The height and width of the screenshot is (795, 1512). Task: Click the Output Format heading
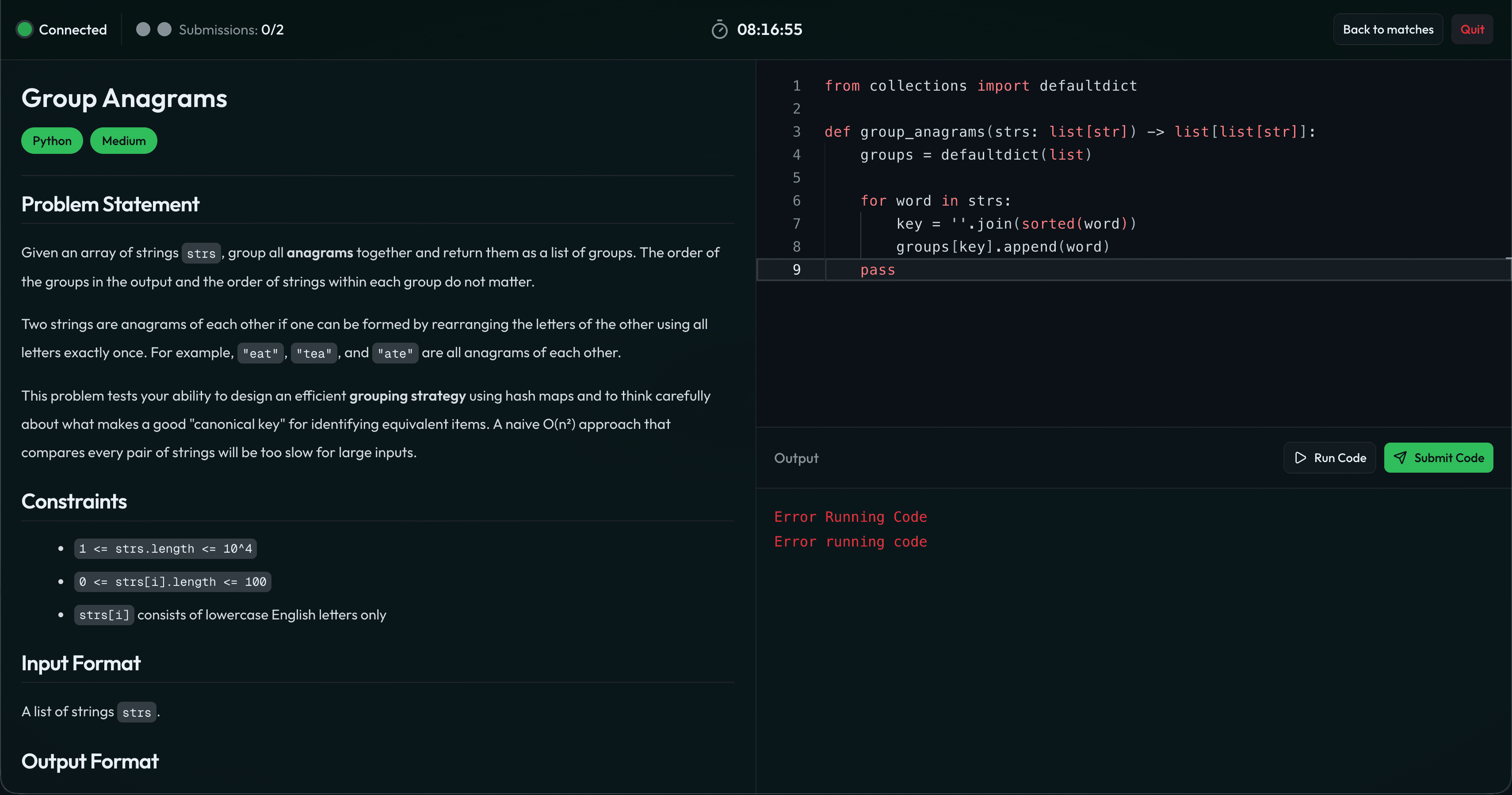point(90,761)
